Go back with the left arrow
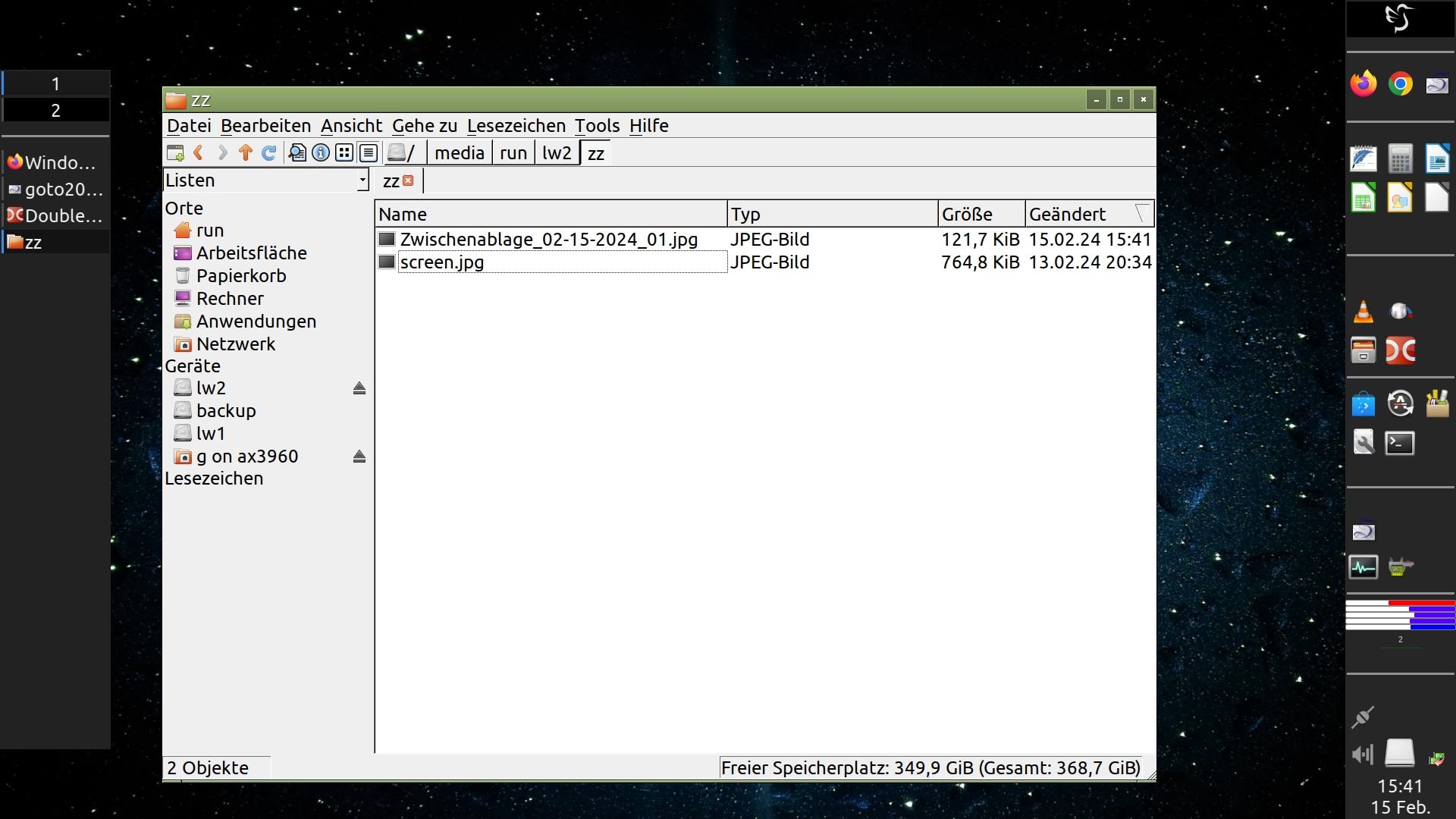Screen dimensions: 1456x819 coord(199,153)
